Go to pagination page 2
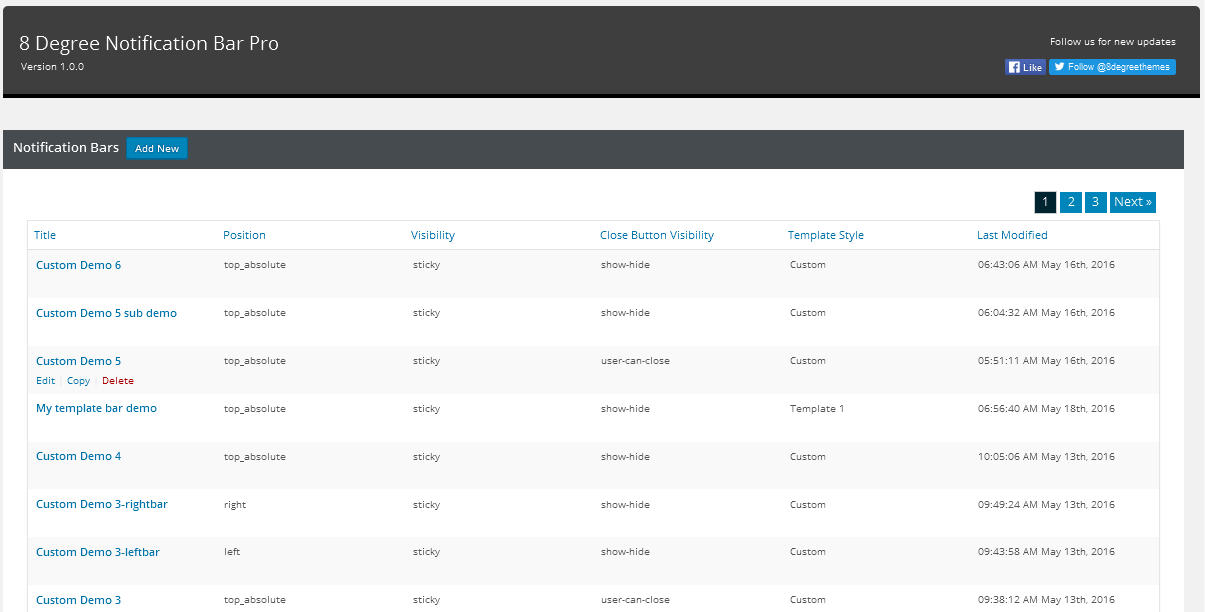1205x612 pixels. click(1070, 202)
